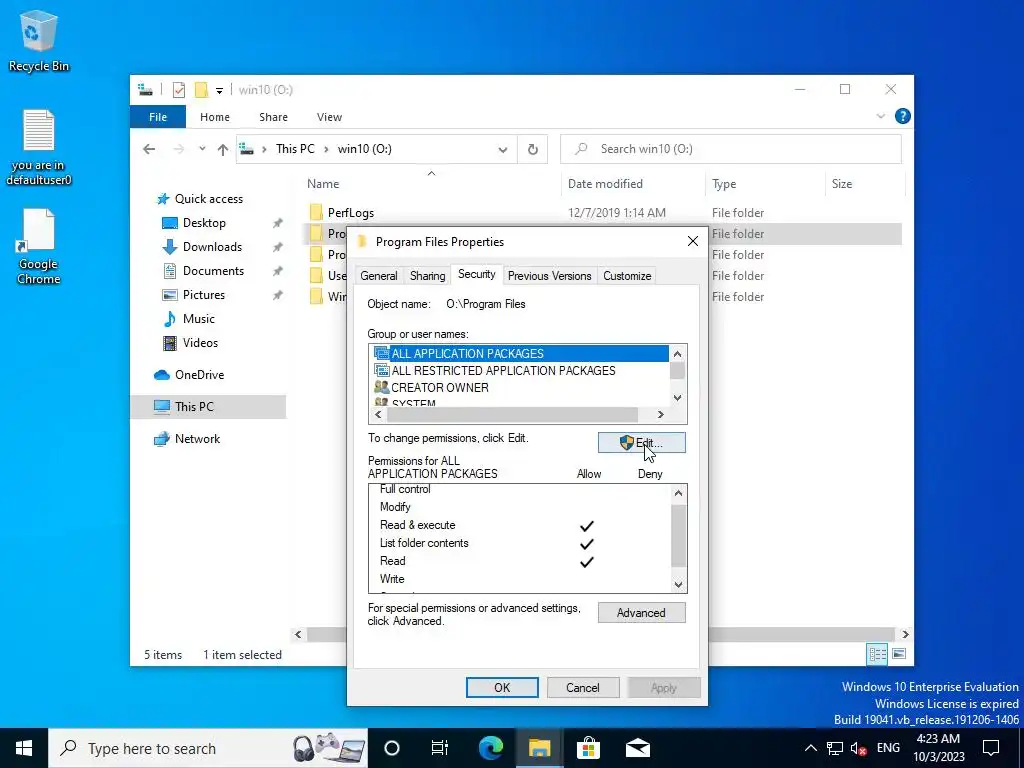Open OneDrive in the navigation pane
This screenshot has height=768, width=1024.
[x=199, y=375]
